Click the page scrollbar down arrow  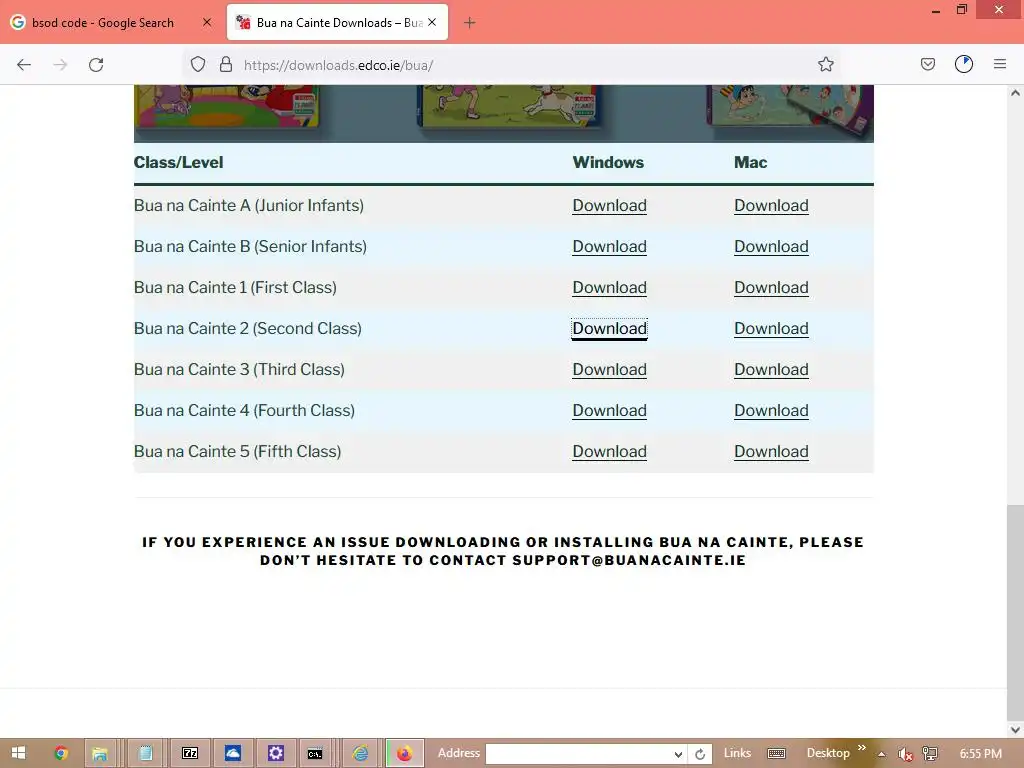tap(1015, 729)
